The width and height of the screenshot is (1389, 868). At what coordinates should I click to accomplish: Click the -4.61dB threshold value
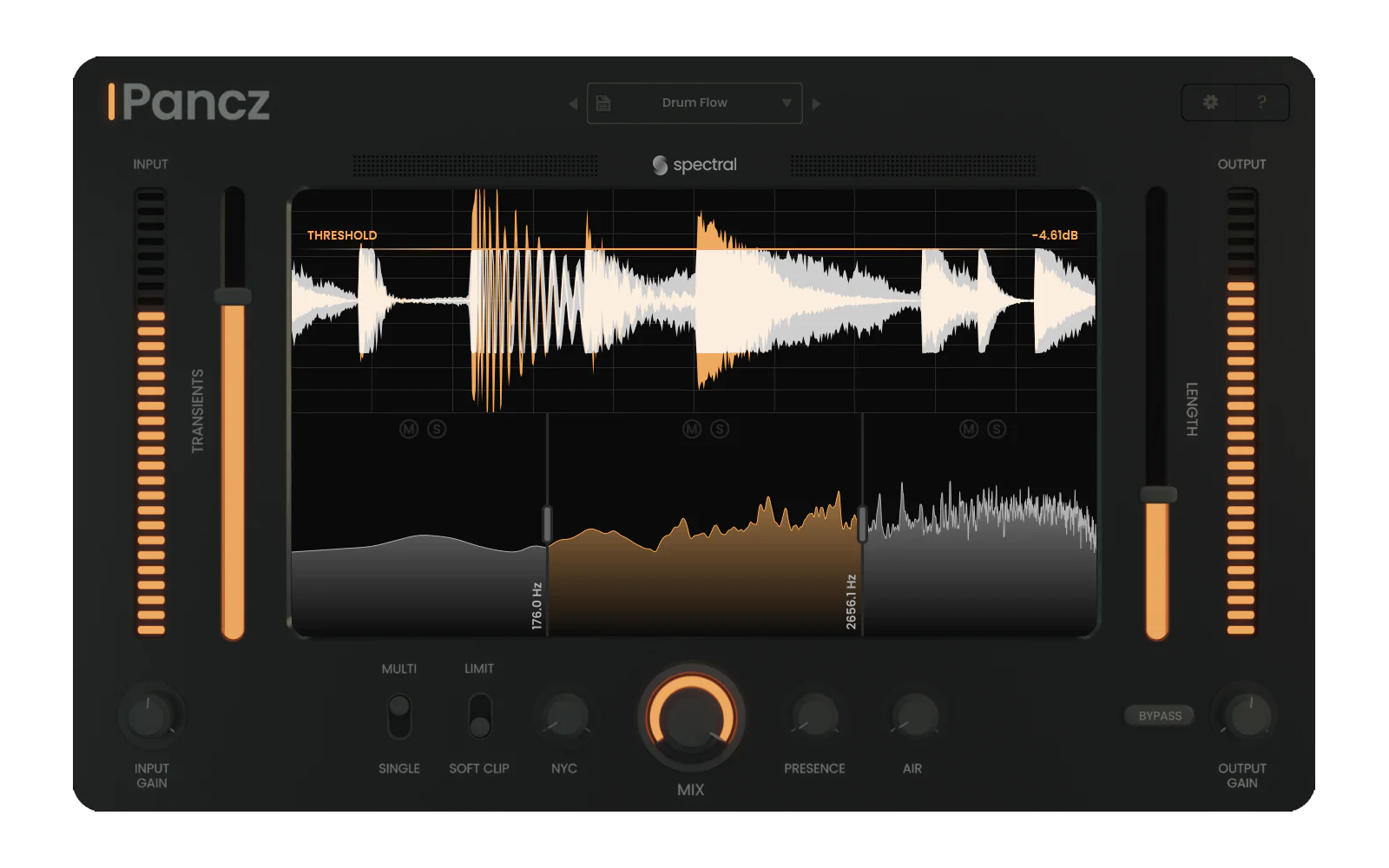click(1055, 235)
